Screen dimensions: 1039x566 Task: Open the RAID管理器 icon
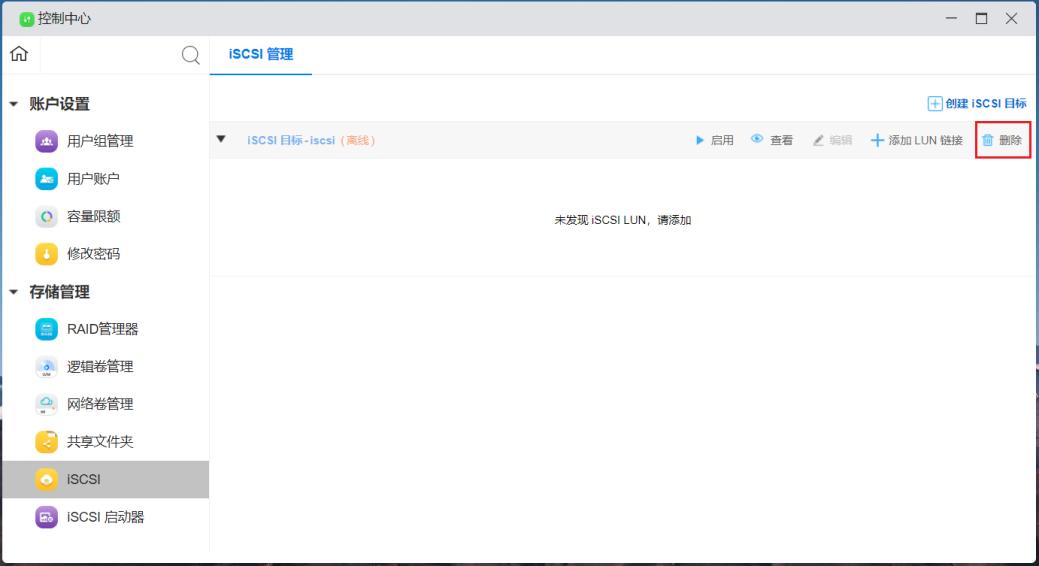tap(47, 329)
